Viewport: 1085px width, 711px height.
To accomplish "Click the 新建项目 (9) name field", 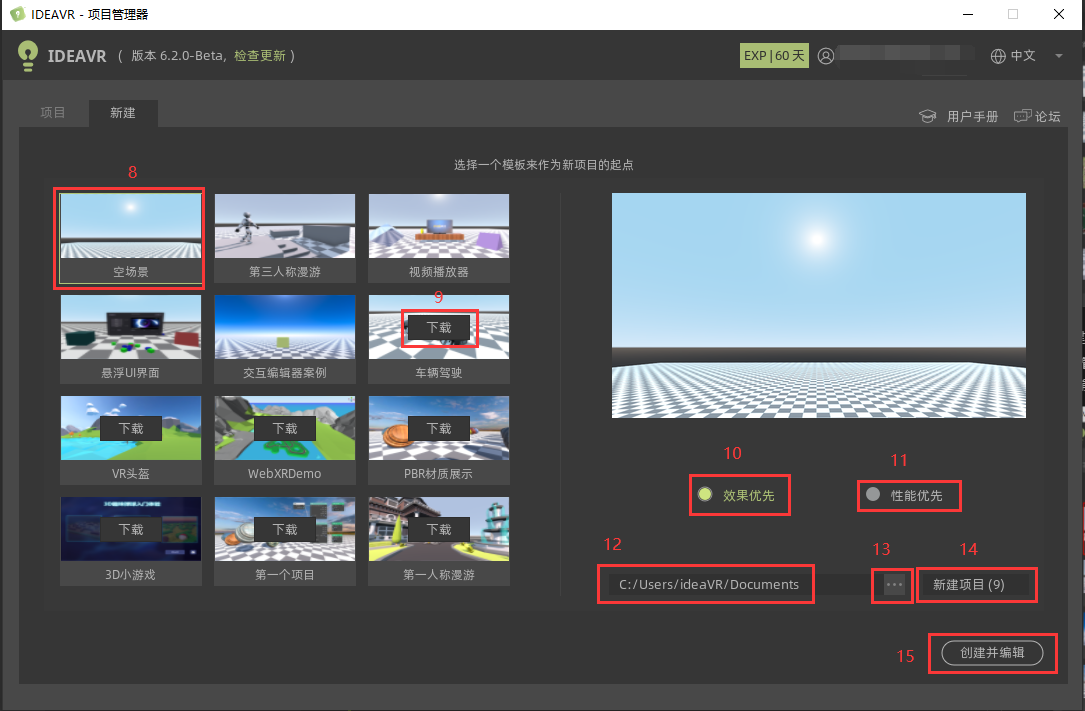I will pos(974,584).
